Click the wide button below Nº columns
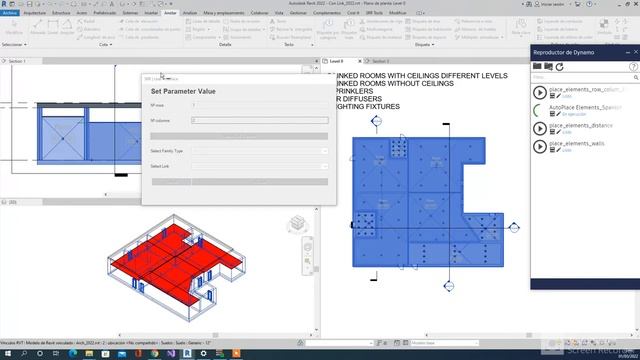This screenshot has width=640, height=360. point(239,136)
